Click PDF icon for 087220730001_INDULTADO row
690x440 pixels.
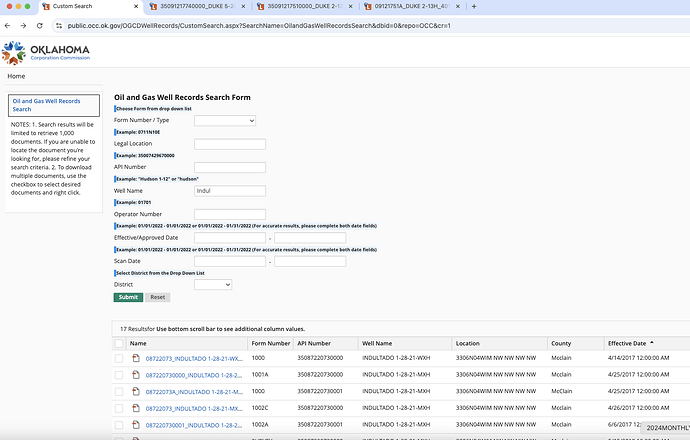click(136, 425)
